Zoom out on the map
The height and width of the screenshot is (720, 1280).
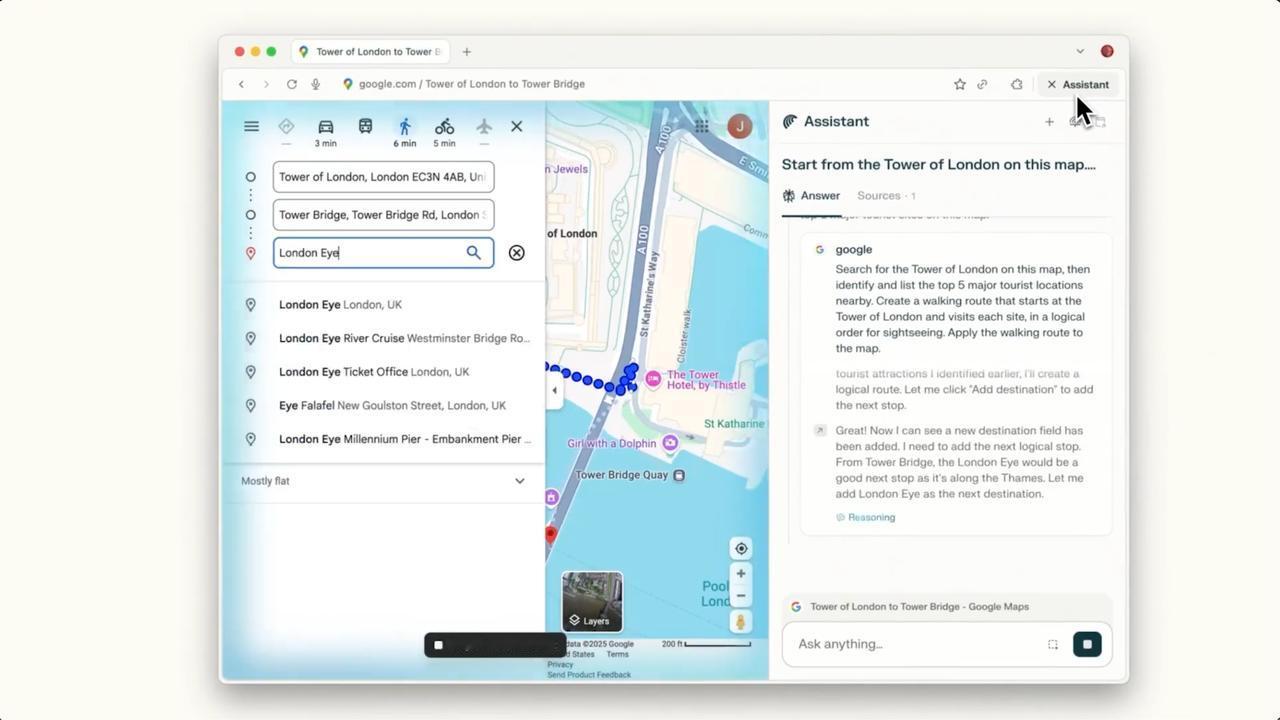click(x=741, y=596)
